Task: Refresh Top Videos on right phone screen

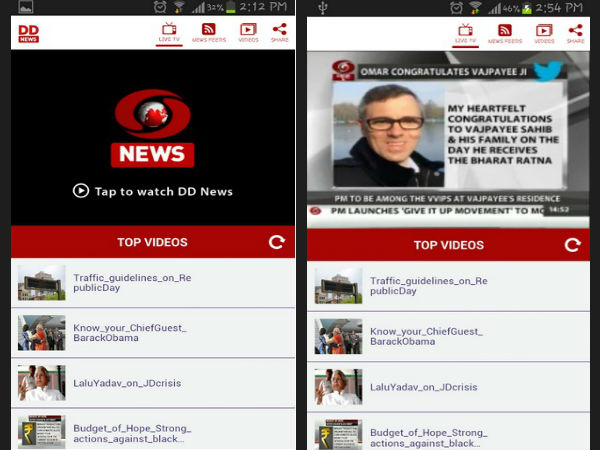Action: point(572,245)
